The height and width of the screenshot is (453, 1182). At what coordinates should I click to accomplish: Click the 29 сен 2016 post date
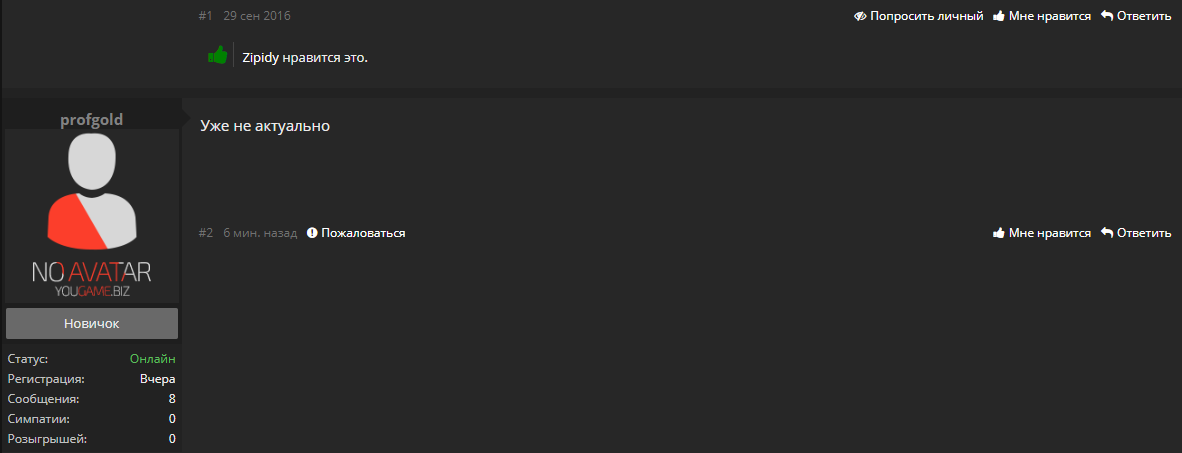(x=258, y=17)
